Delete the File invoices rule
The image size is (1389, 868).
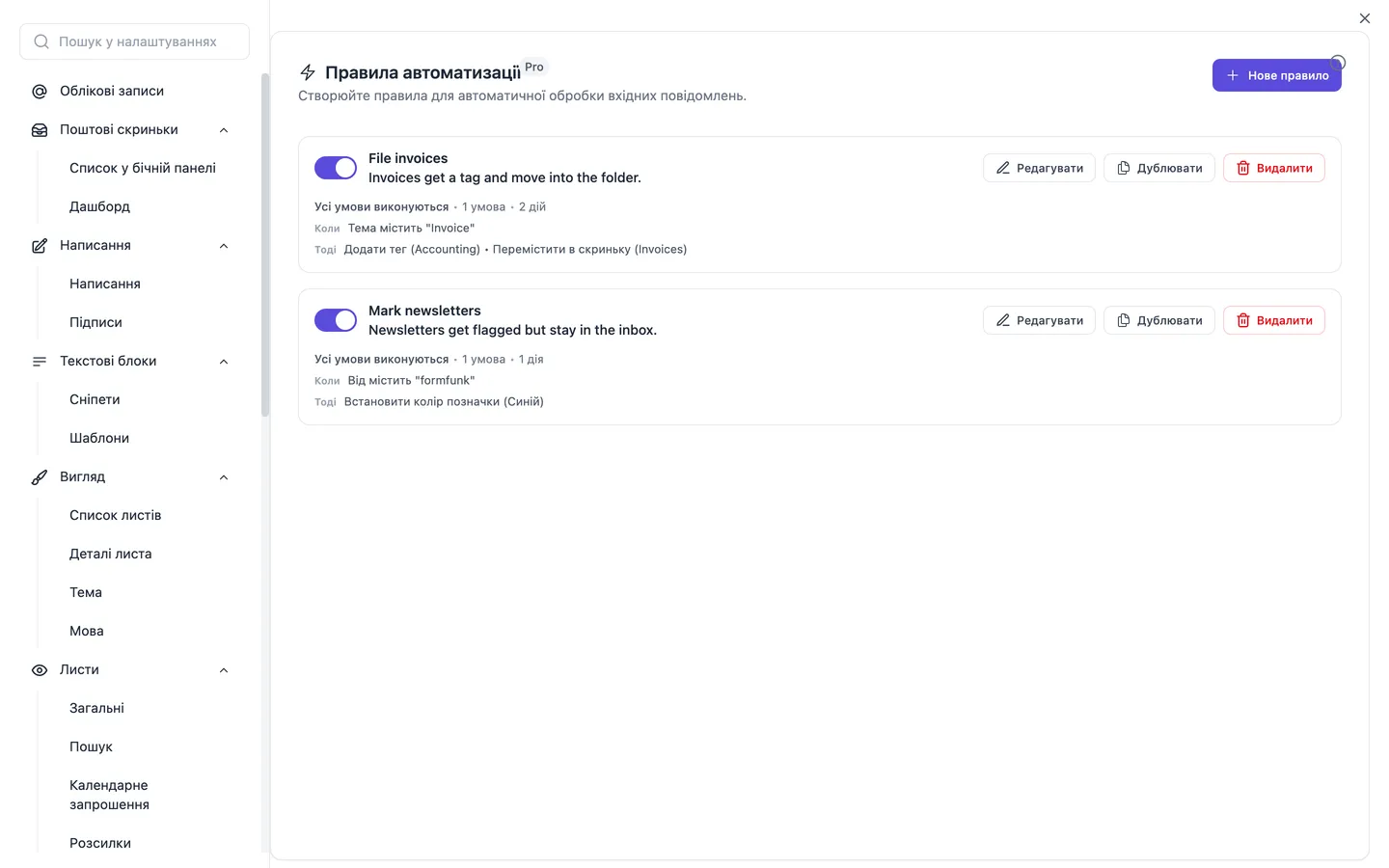coord(1274,168)
